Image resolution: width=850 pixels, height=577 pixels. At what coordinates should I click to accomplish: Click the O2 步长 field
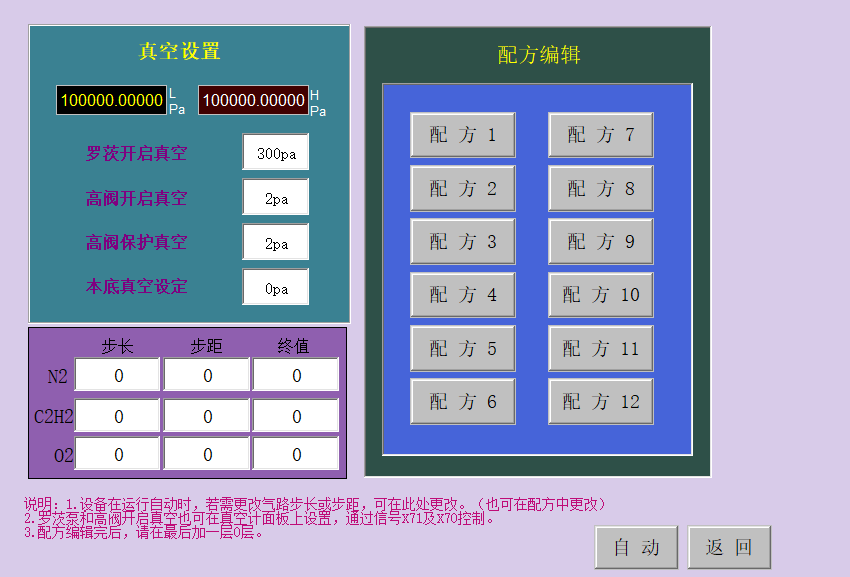[x=118, y=455]
